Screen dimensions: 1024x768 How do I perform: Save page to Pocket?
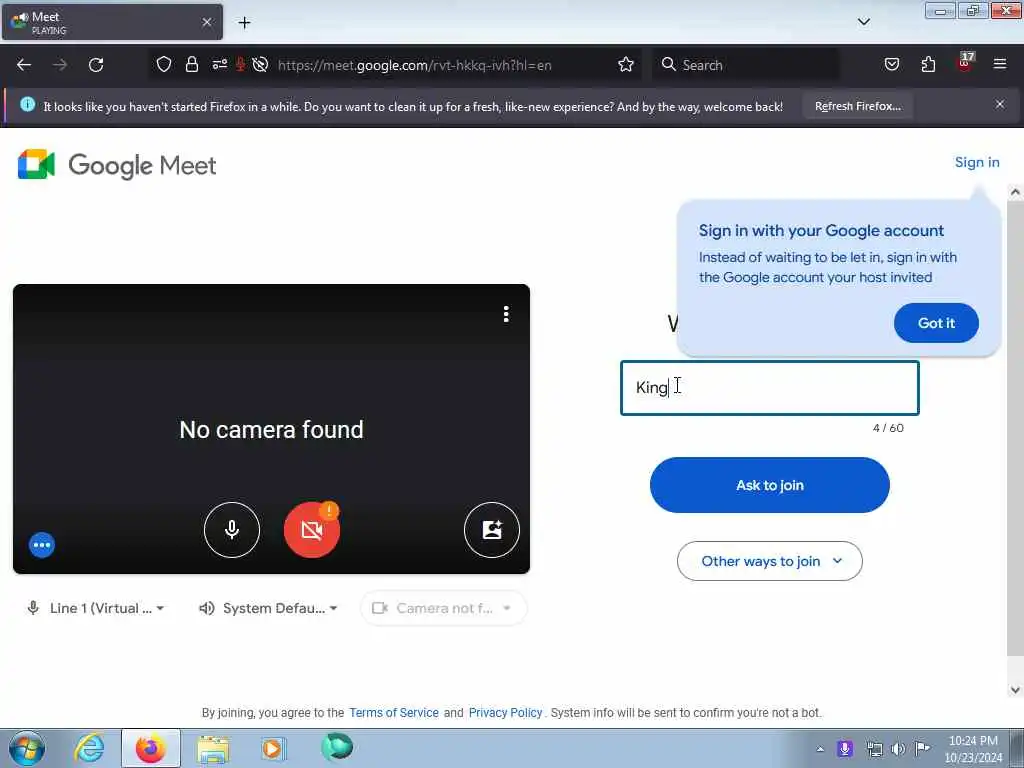(x=891, y=65)
